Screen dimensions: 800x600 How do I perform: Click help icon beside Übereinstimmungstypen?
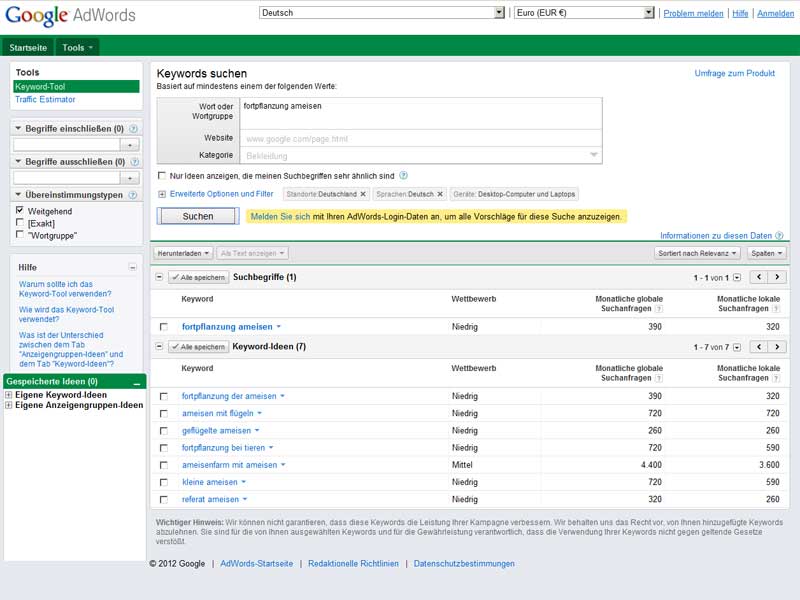[133, 195]
